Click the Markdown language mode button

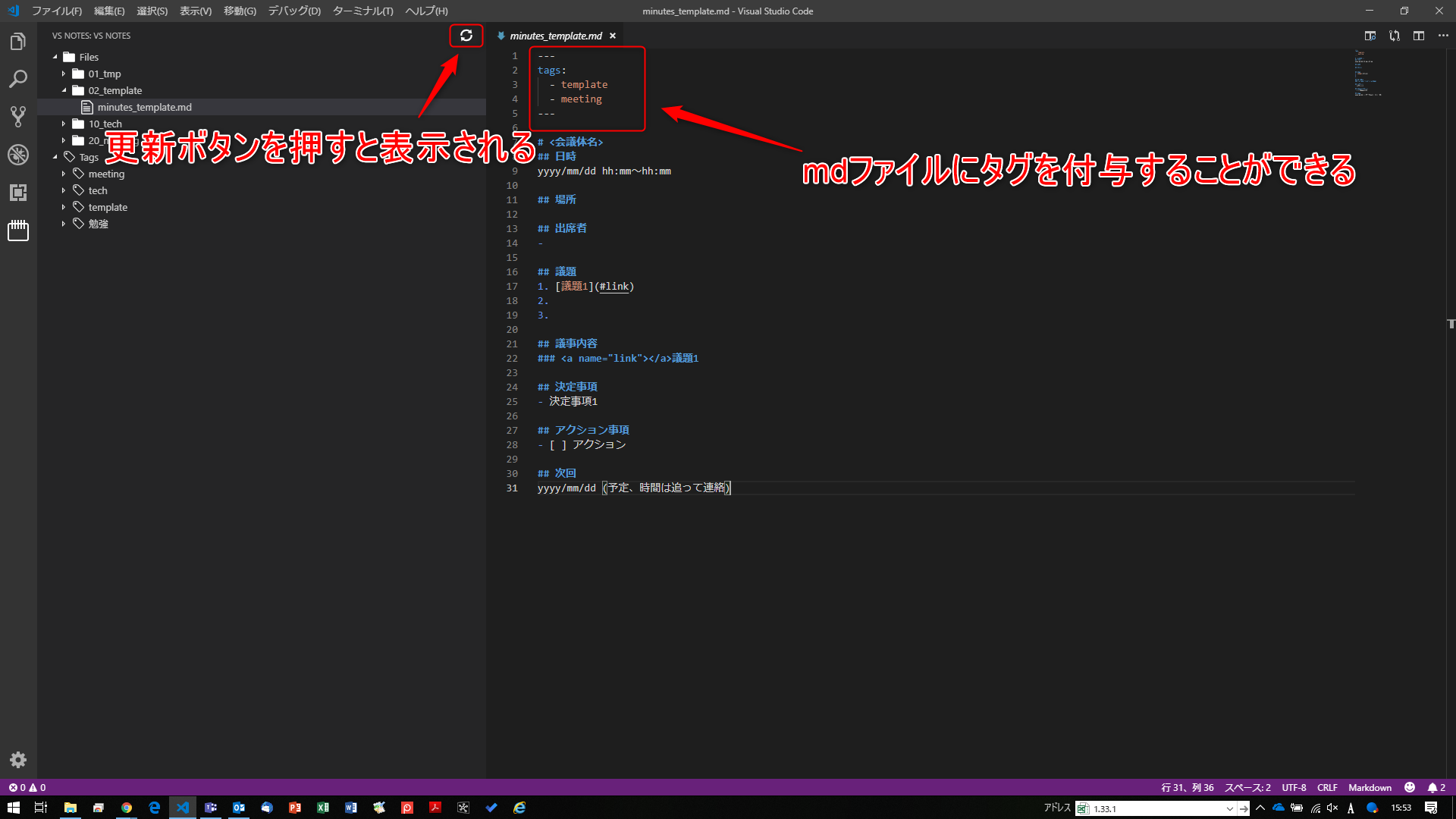1370,787
